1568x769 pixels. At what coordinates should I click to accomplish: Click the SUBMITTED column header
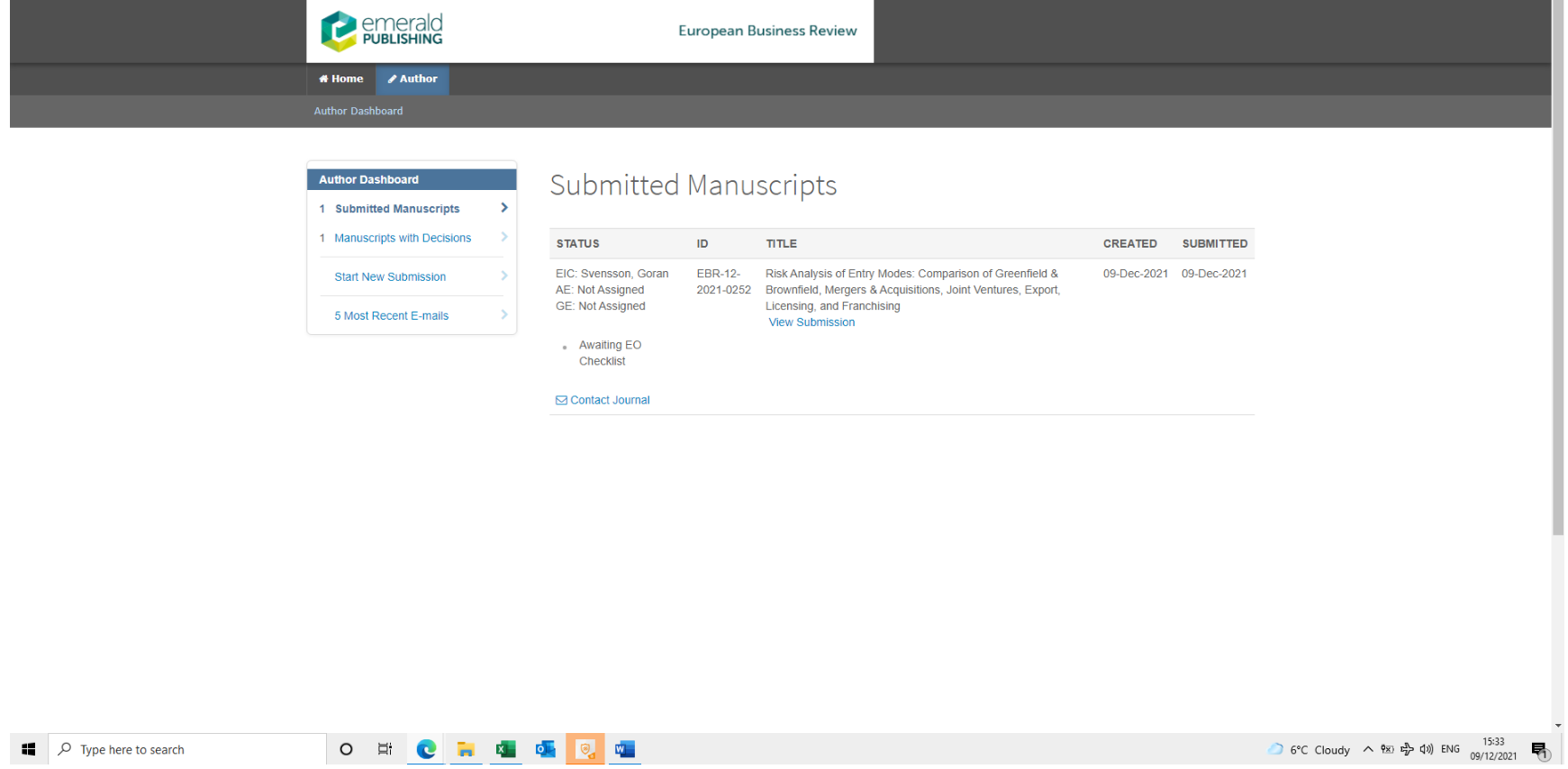pos(1214,244)
